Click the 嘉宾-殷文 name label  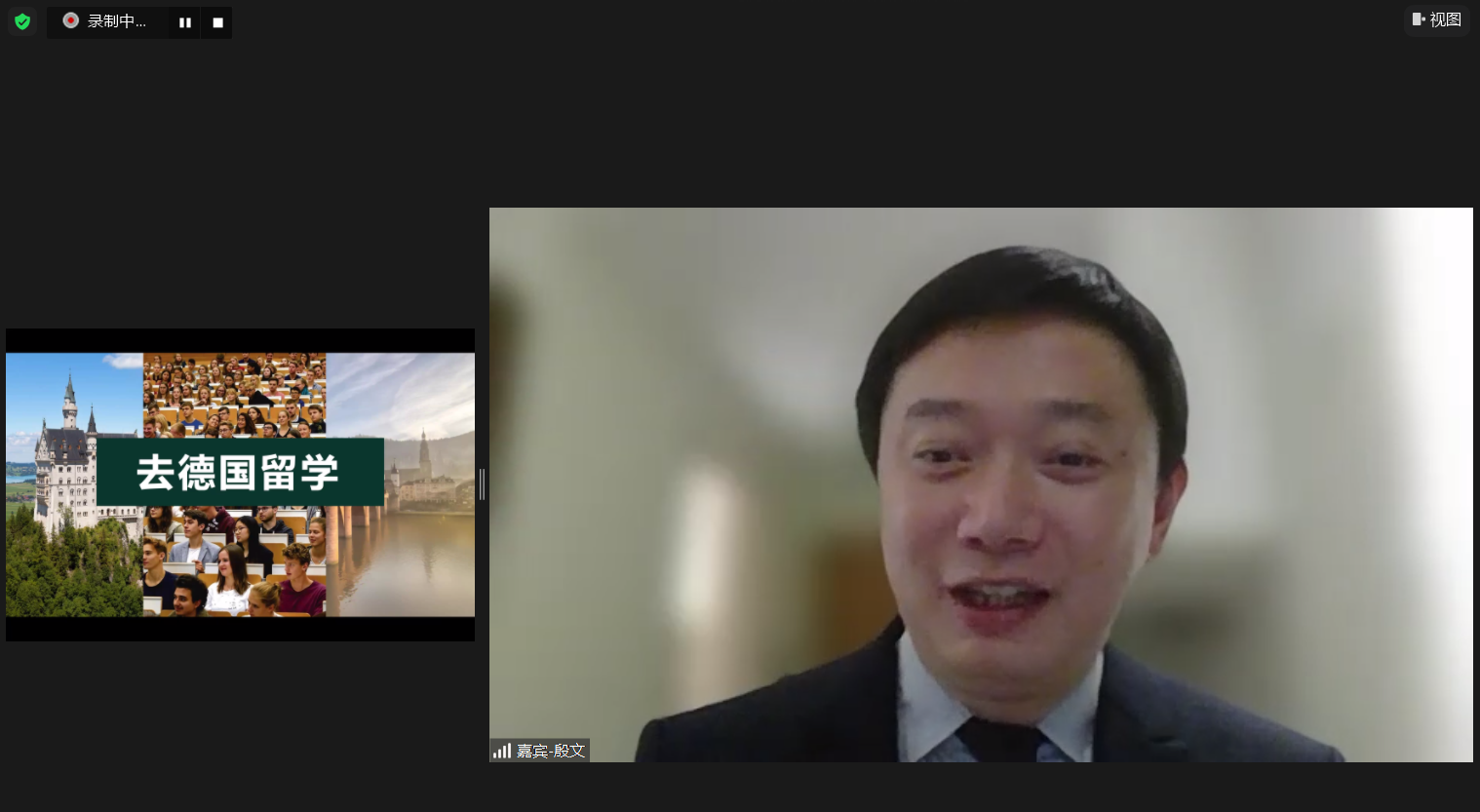(x=551, y=751)
